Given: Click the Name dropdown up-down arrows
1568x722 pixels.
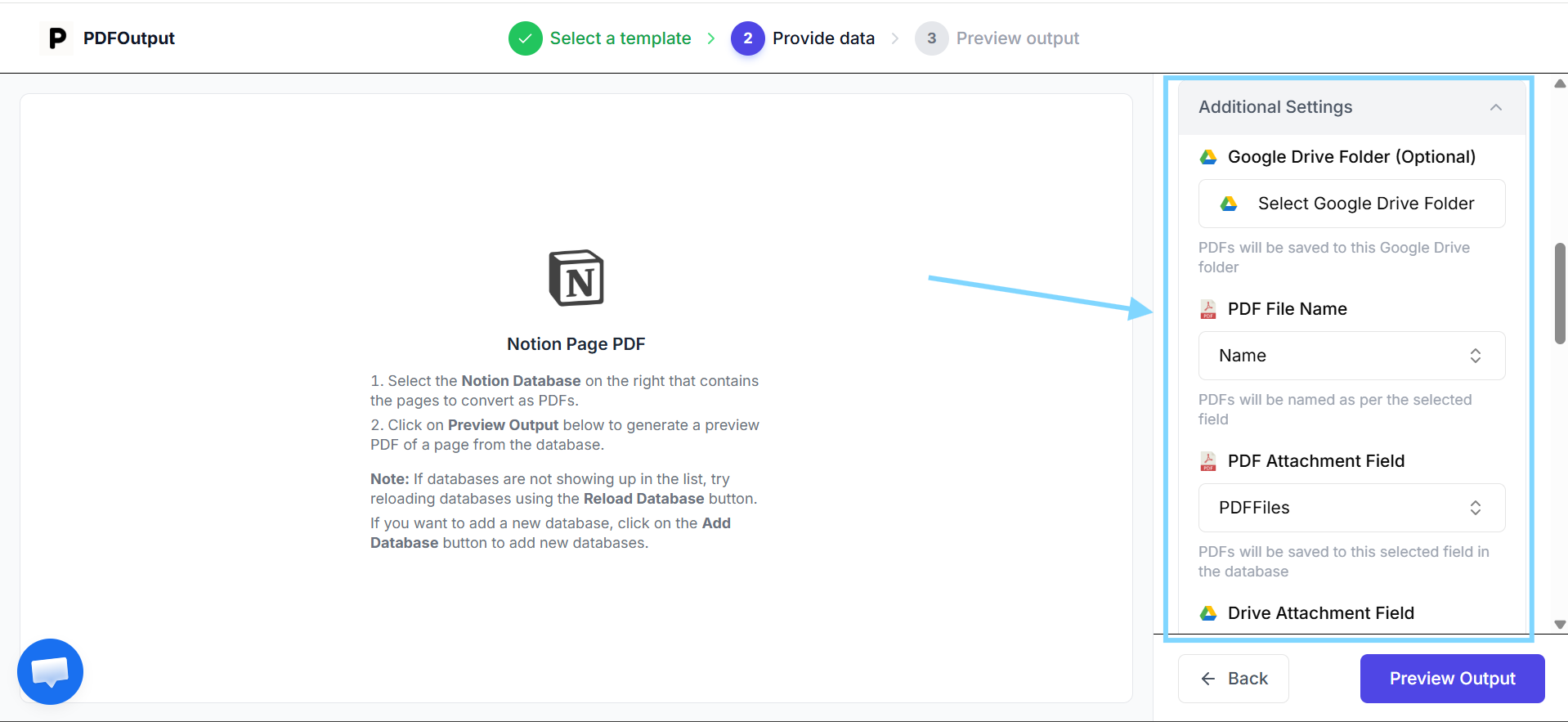Looking at the screenshot, I should click(1476, 356).
